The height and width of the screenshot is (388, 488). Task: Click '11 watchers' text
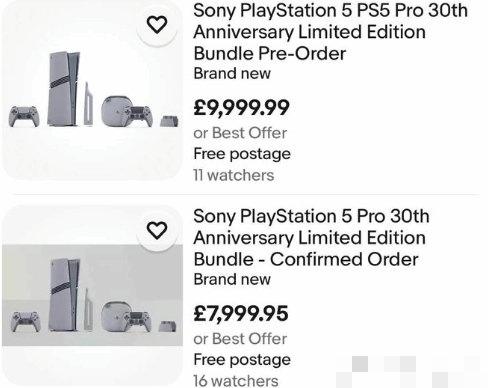tap(234, 175)
